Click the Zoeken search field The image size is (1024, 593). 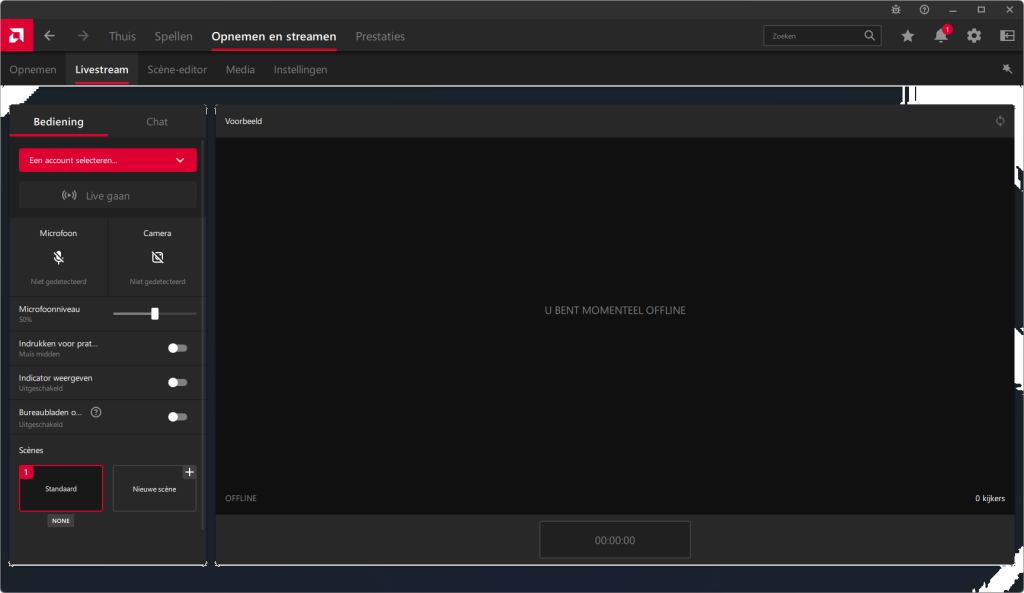(x=815, y=36)
